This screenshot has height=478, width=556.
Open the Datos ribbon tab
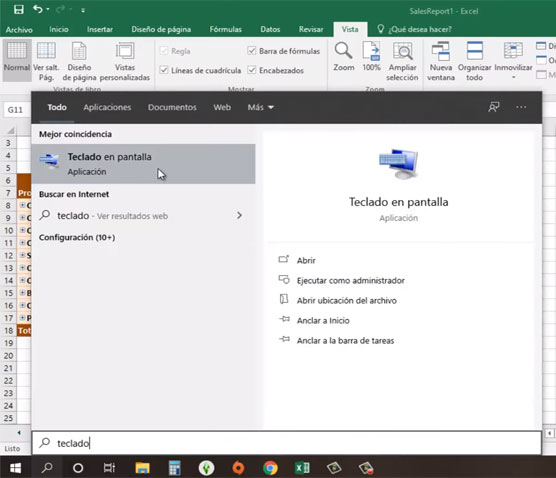tap(270, 29)
